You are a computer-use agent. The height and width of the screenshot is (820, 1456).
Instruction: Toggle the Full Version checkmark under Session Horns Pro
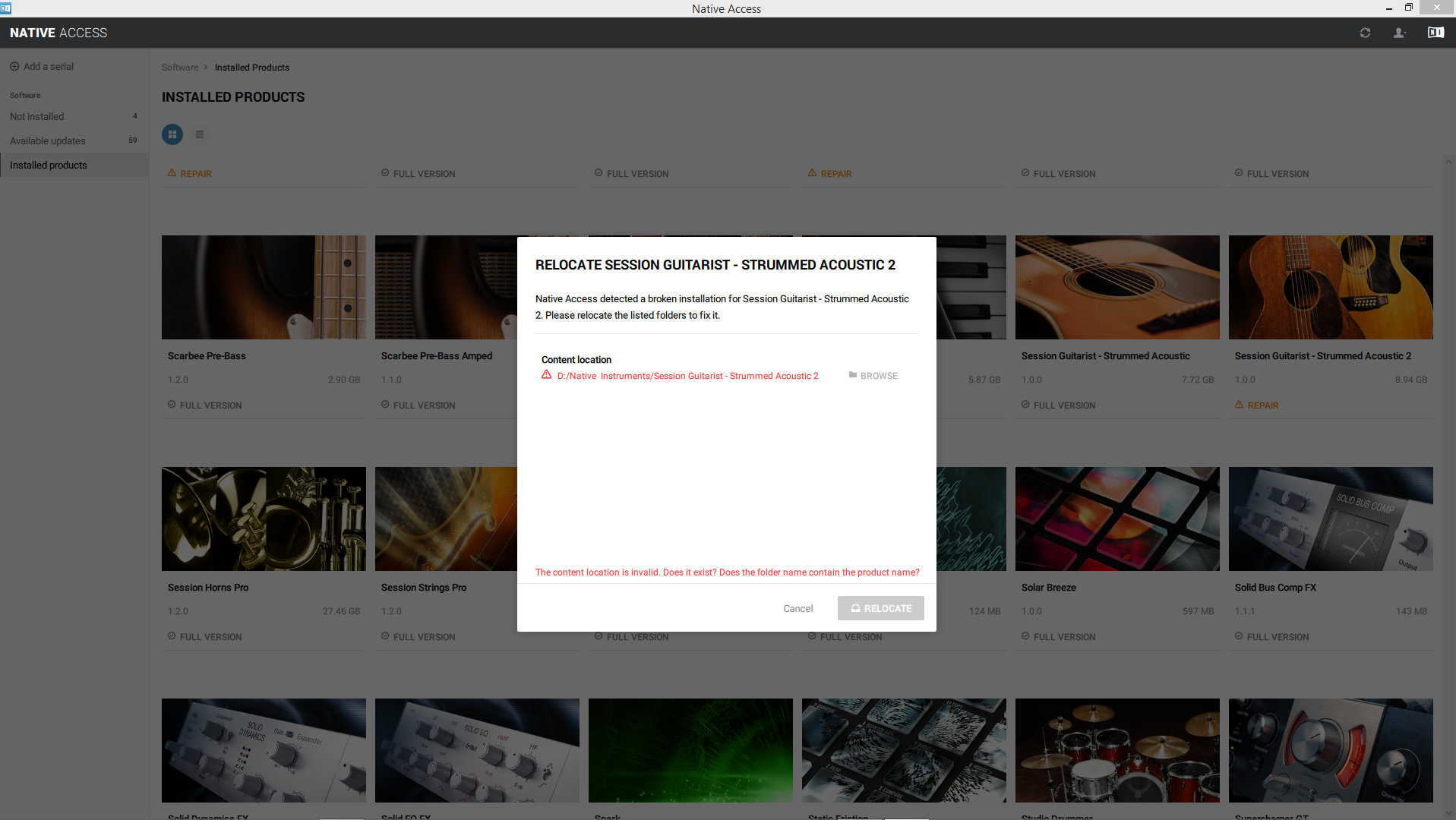(x=171, y=636)
